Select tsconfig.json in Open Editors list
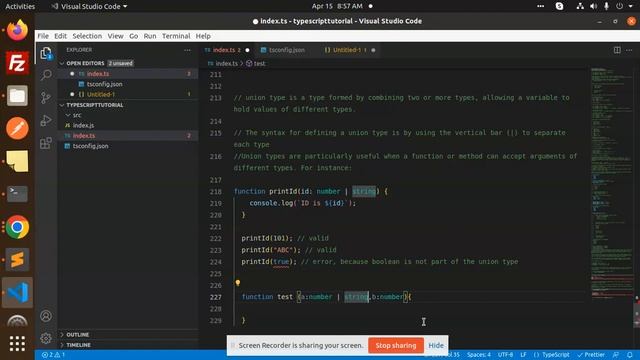 click(129, 84)
